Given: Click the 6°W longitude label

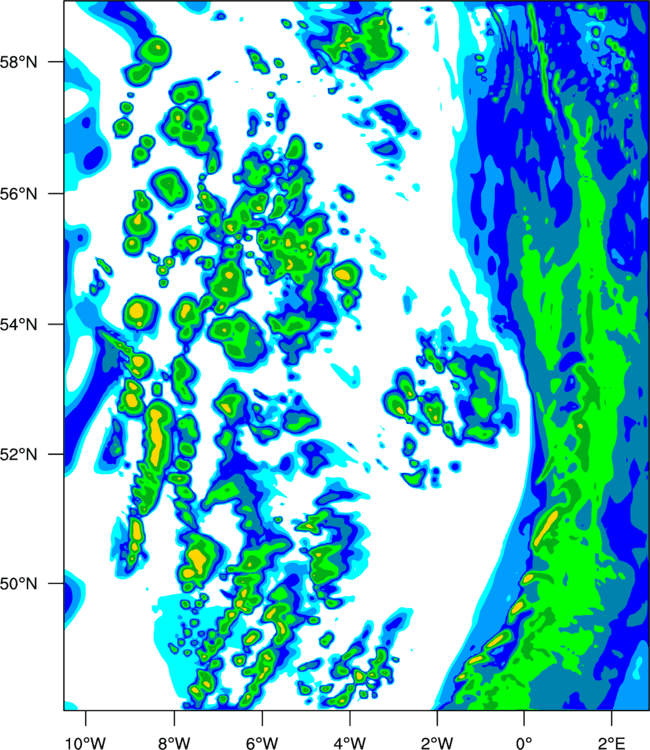Looking at the screenshot, I should [262, 742].
